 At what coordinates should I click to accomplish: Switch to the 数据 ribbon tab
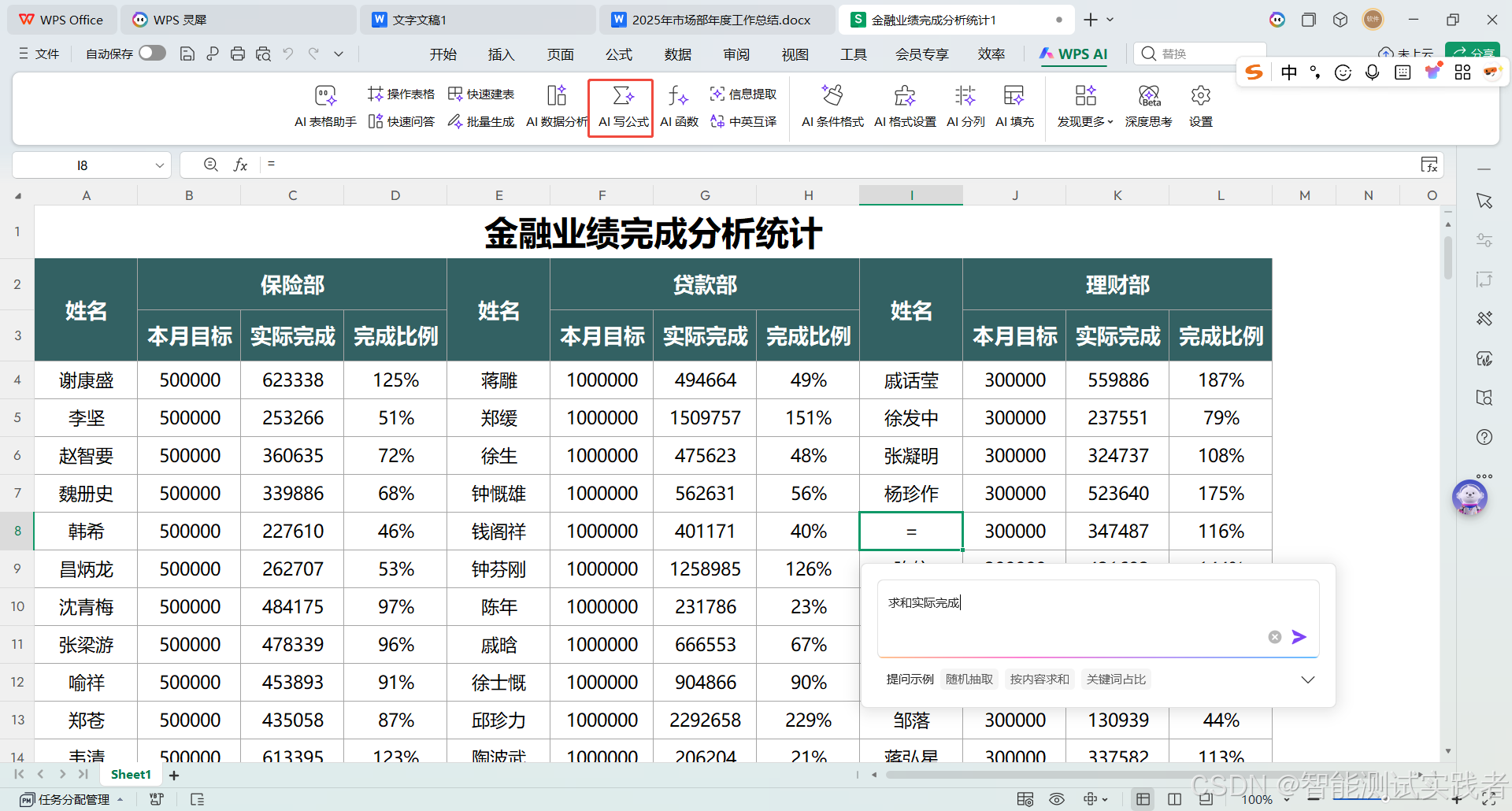677,54
